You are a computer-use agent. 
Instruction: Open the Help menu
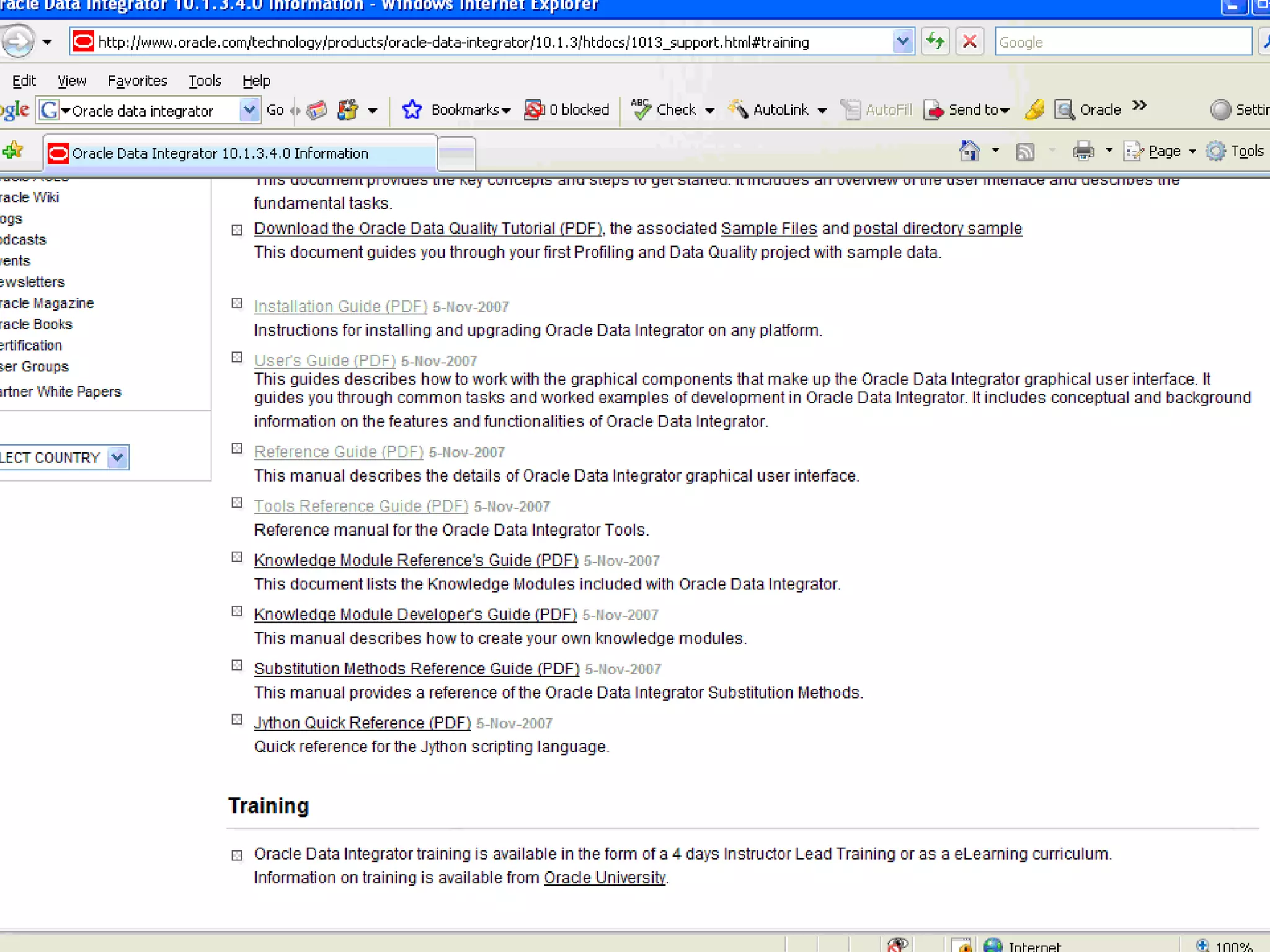tap(256, 81)
